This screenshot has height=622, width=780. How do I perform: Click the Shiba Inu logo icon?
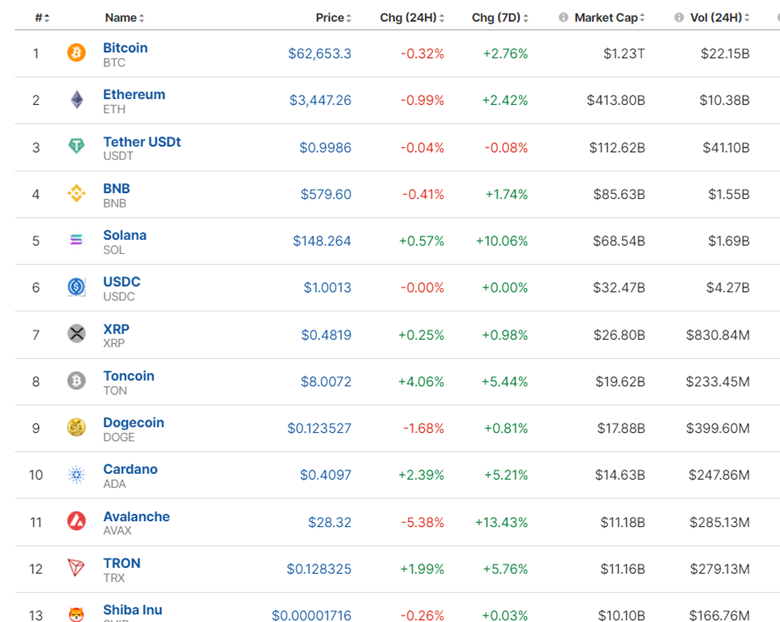point(76,615)
